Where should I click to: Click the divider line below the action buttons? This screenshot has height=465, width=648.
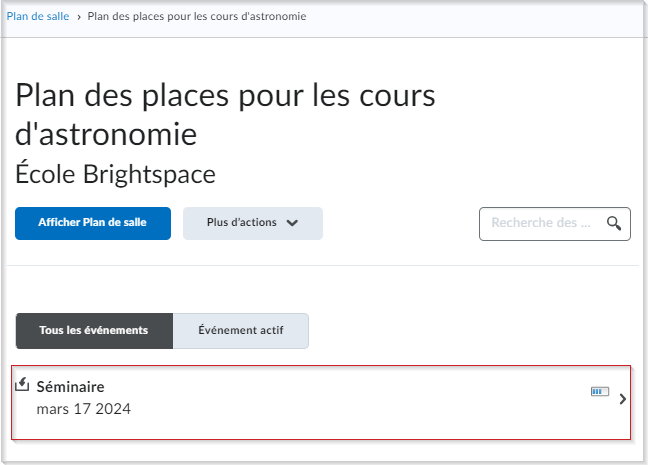323,265
